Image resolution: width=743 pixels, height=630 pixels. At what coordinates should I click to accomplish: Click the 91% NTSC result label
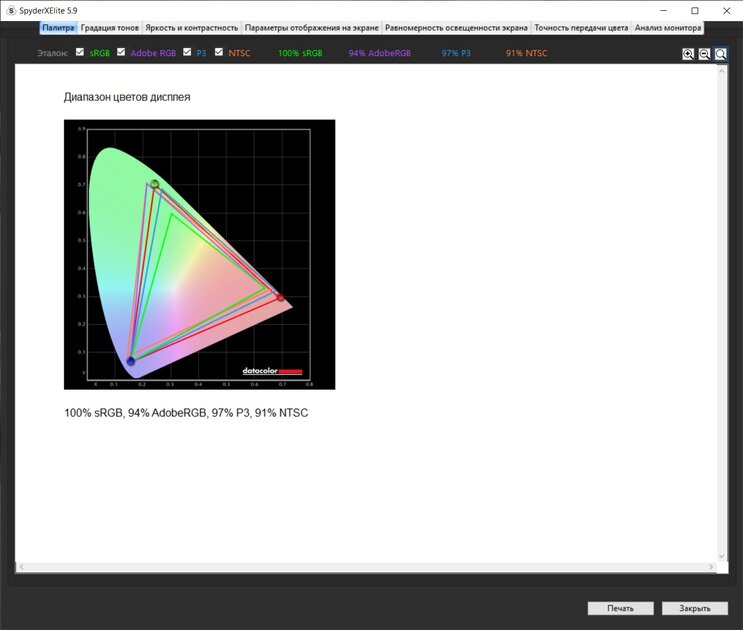click(526, 53)
